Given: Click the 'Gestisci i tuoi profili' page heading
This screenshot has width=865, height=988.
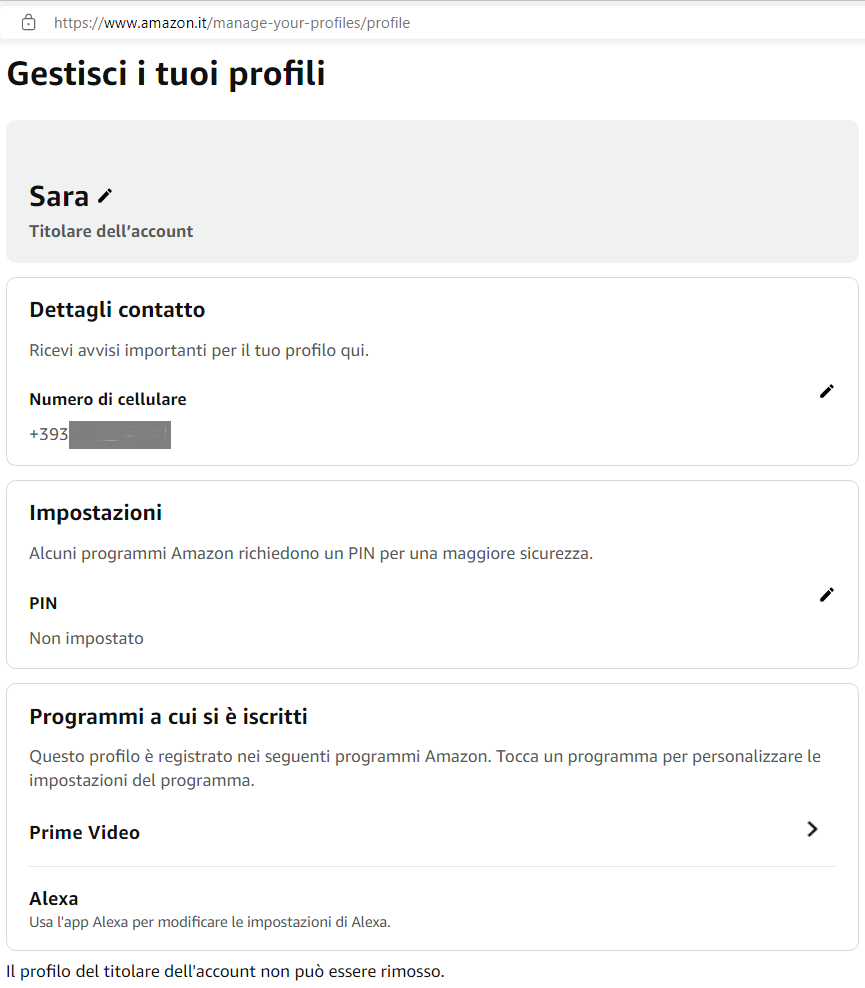Looking at the screenshot, I should [x=166, y=74].
